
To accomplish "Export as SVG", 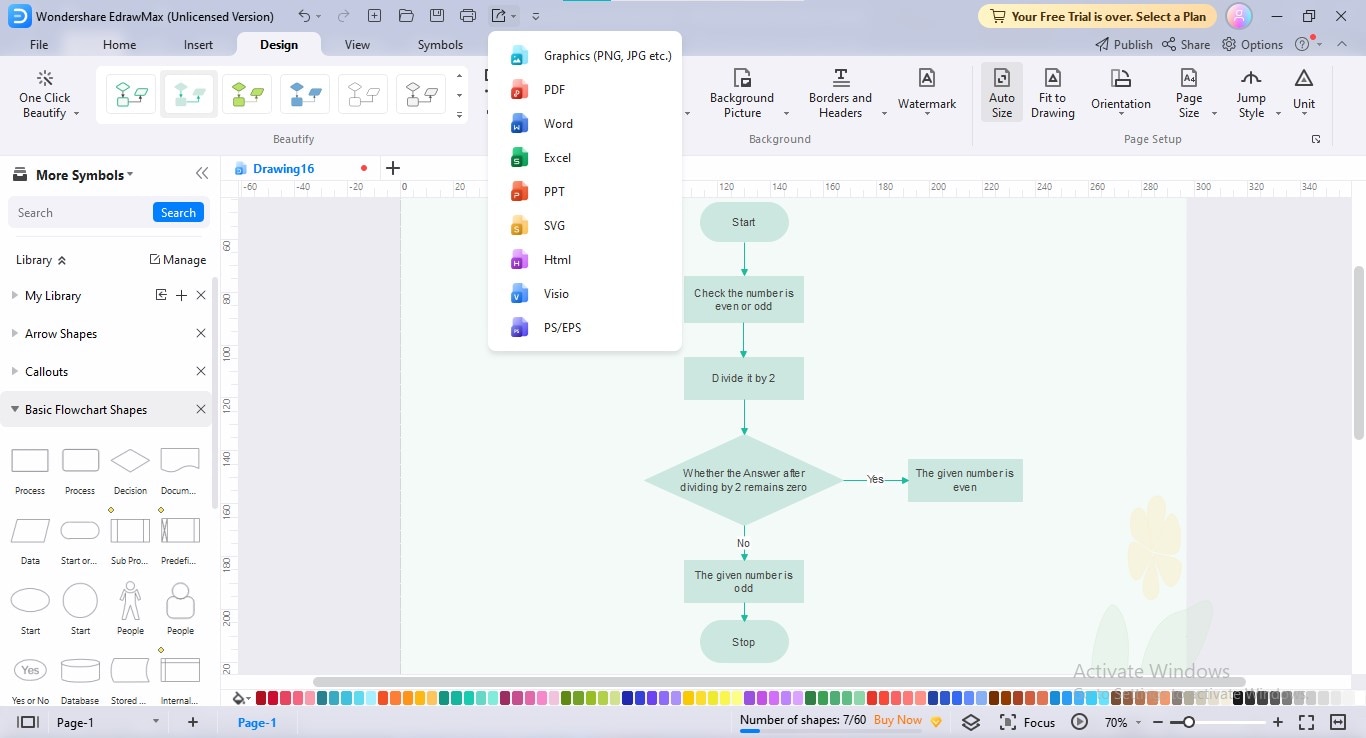I will tap(585, 226).
